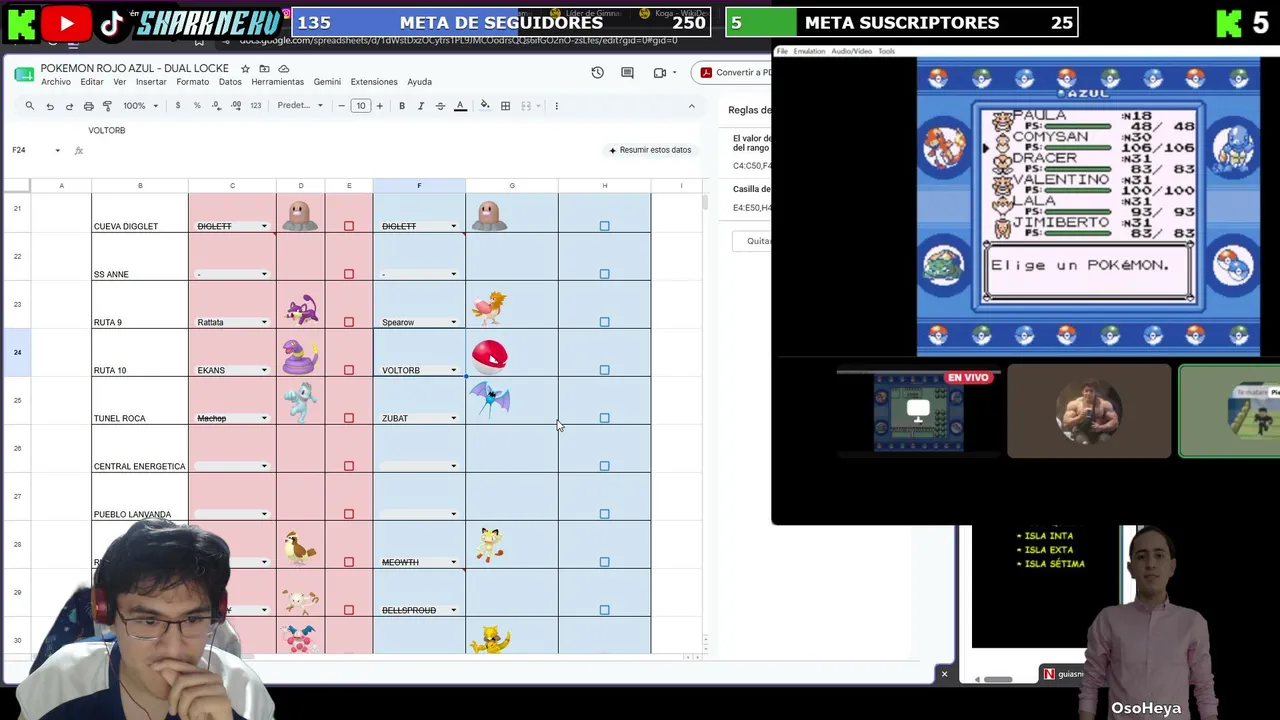
Task: Tick the red checkbox in CUEVA DIGGLET row
Action: click(x=349, y=226)
